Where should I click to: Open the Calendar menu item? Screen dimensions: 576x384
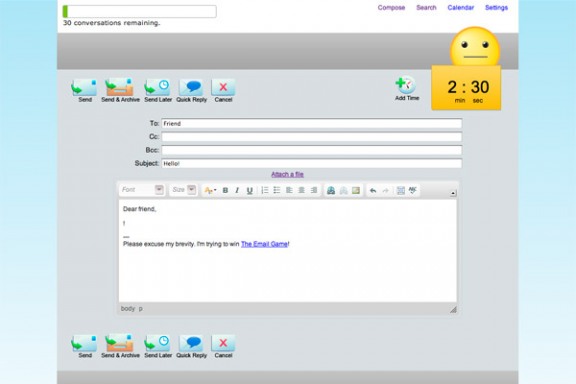point(461,7)
